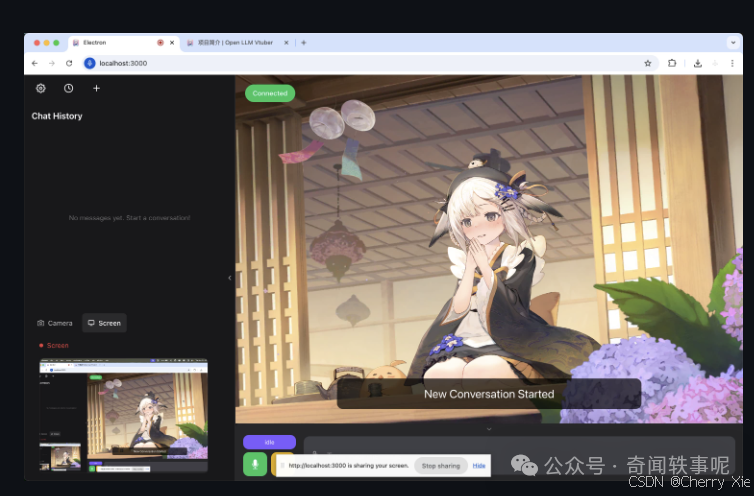This screenshot has width=754, height=496.
Task: Close the Open LLM Vtuber tab
Action: (x=286, y=43)
